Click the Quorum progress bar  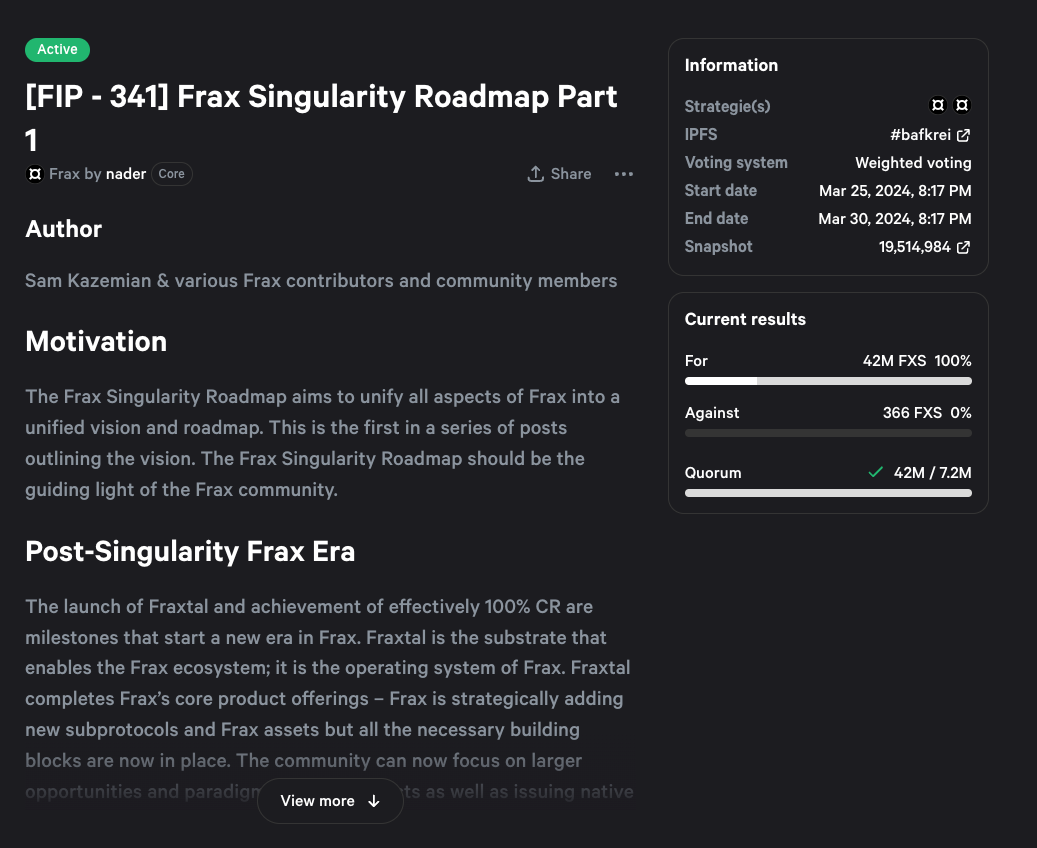point(827,493)
